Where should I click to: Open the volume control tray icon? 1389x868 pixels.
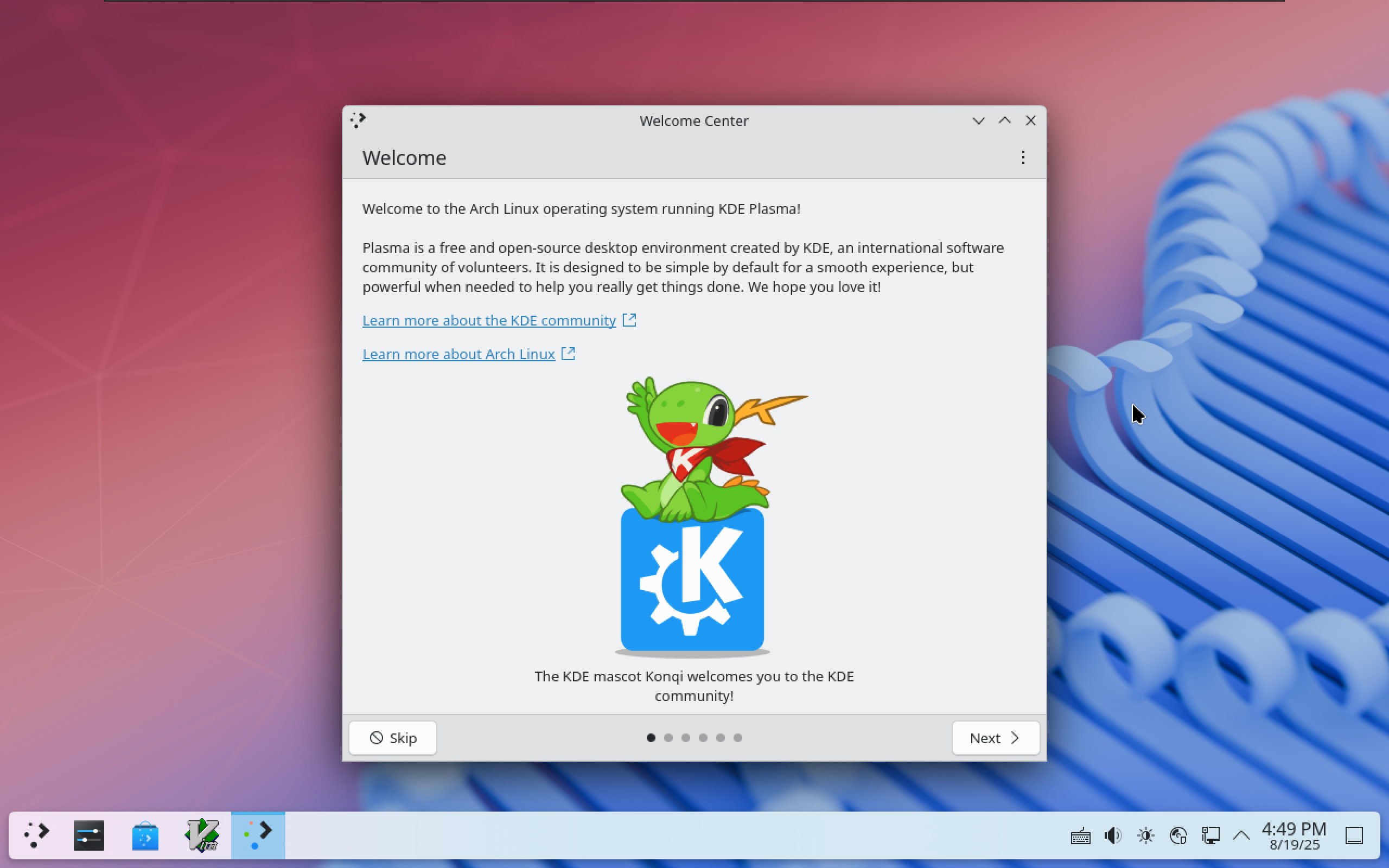1112,835
